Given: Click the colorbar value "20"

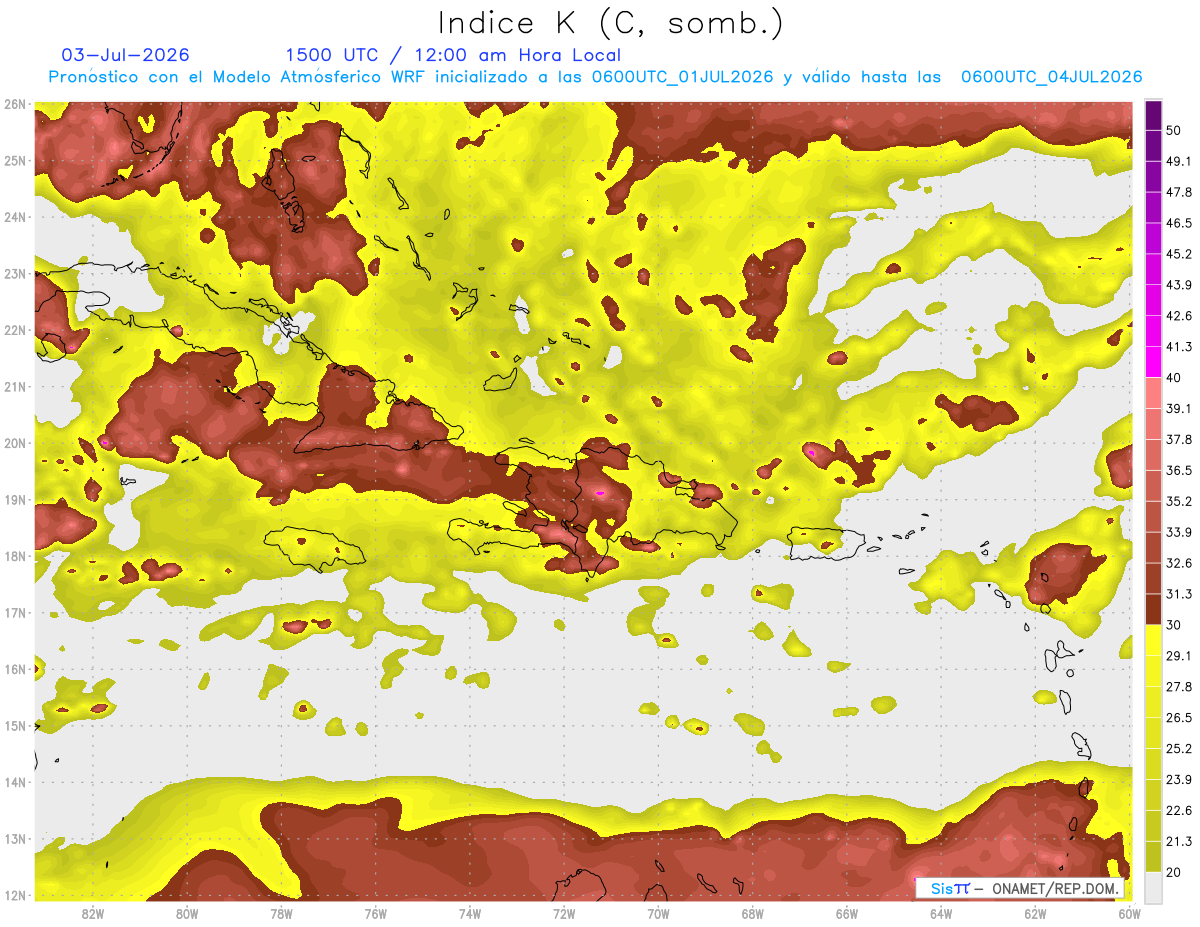Looking at the screenshot, I should tap(1174, 872).
